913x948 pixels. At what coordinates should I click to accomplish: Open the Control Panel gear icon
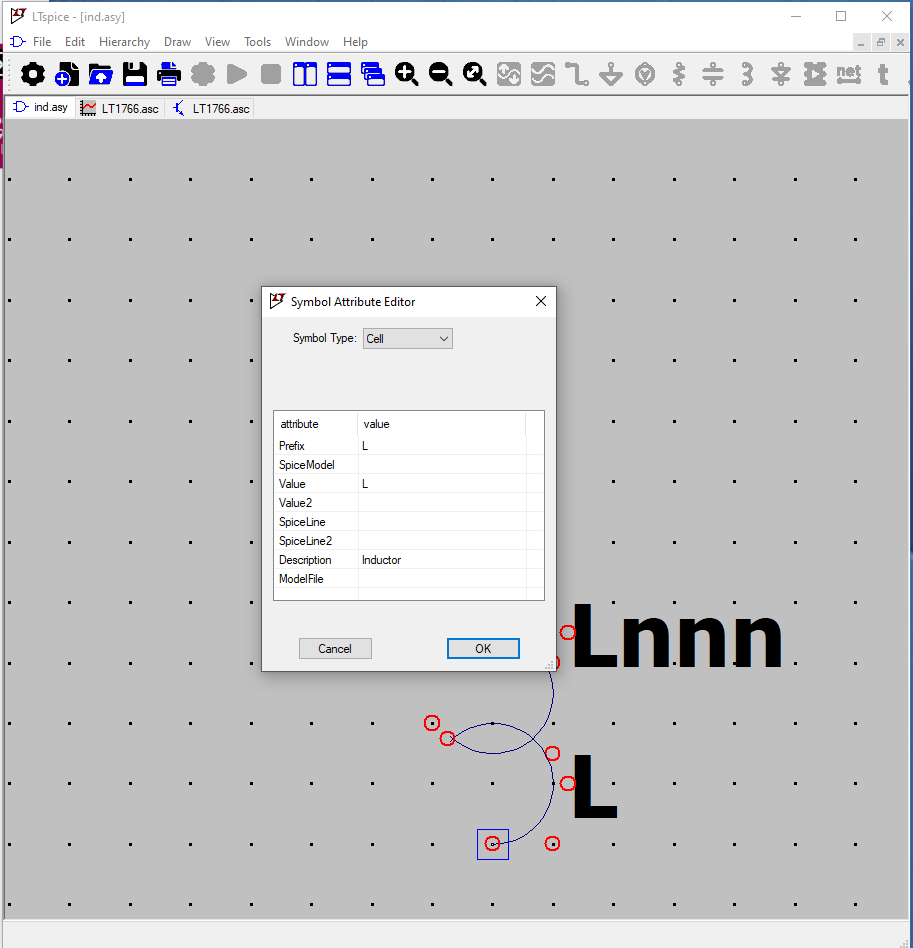click(33, 74)
